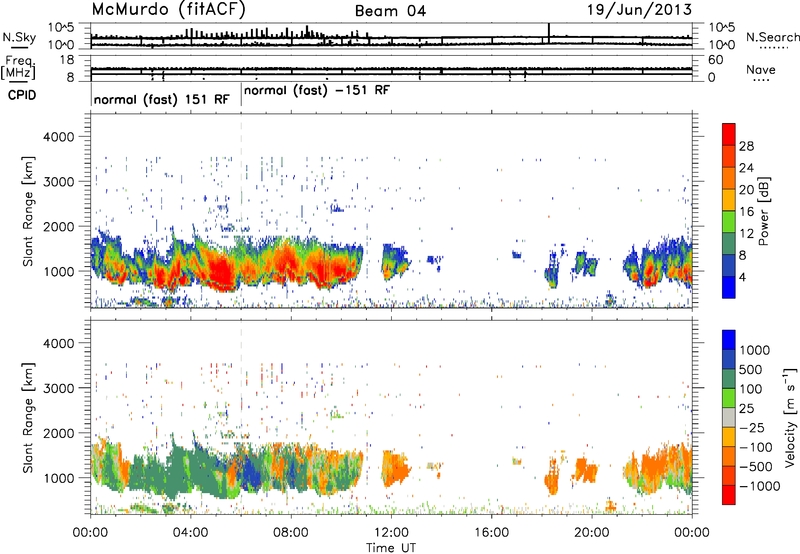Image resolution: width=800 pixels, height=554 pixels.
Task: Click the gray -25 to 25 velocity swatch
Action: (x=729, y=418)
